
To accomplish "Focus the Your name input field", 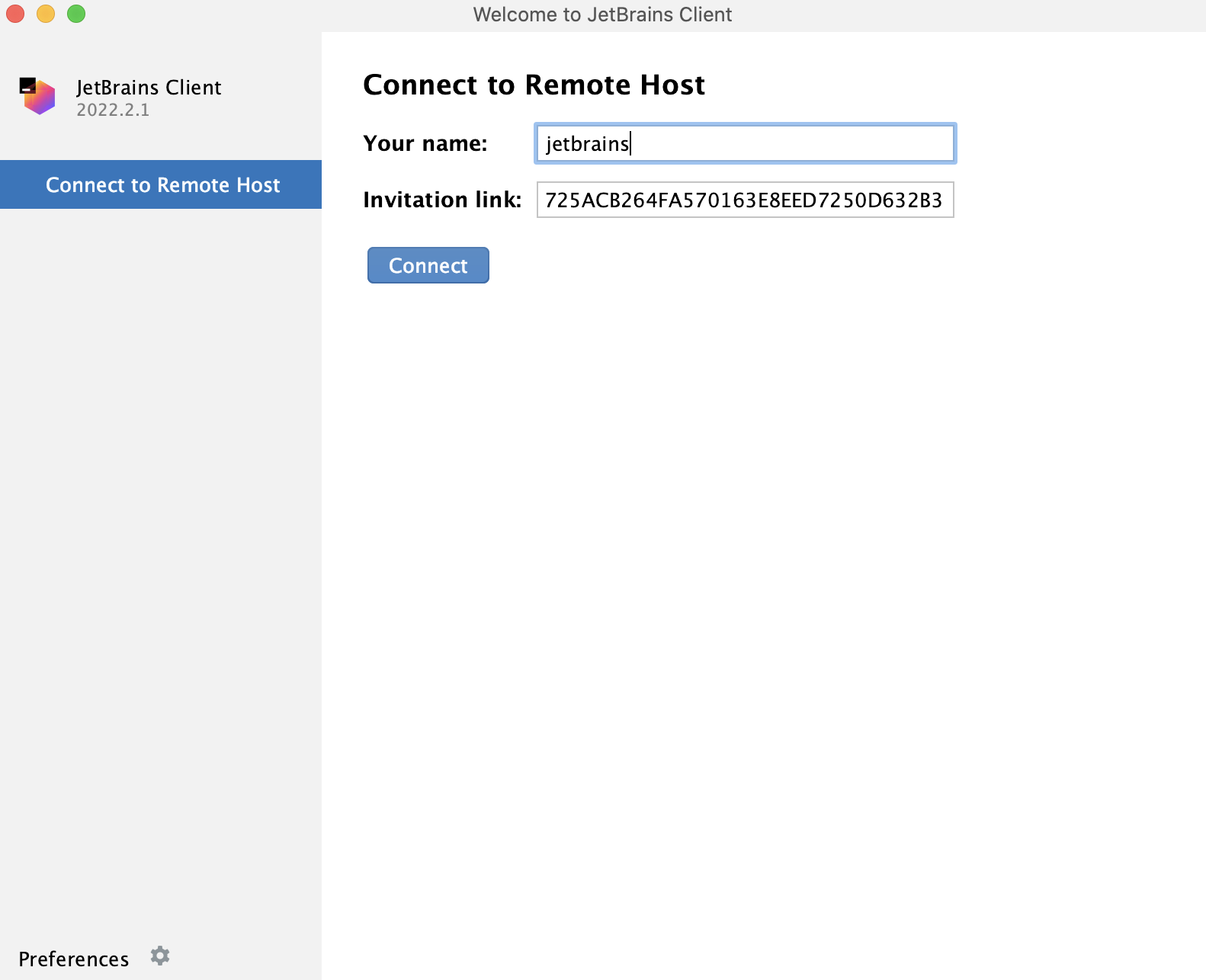I will pos(745,143).
